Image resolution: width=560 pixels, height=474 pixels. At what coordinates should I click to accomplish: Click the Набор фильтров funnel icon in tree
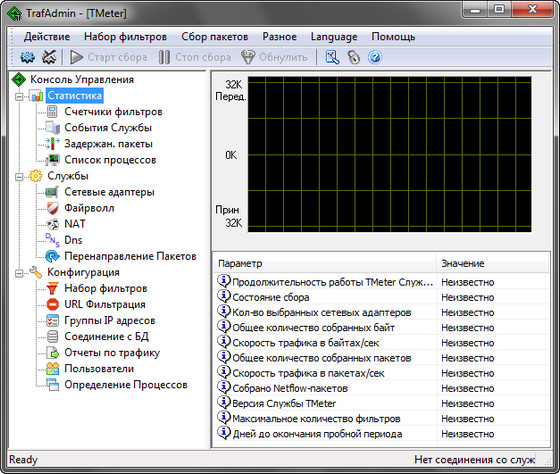pos(53,288)
